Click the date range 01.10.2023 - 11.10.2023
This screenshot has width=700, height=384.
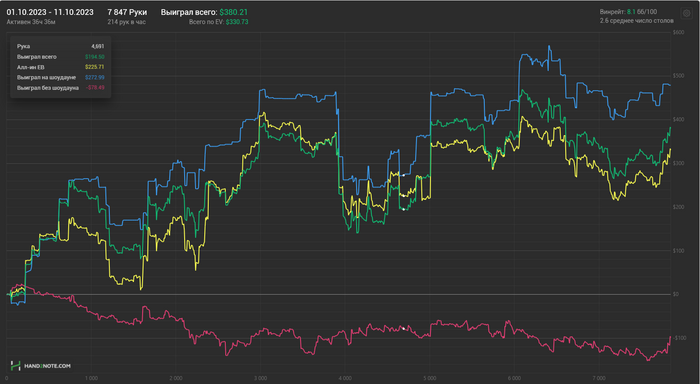pyautogui.click(x=50, y=12)
